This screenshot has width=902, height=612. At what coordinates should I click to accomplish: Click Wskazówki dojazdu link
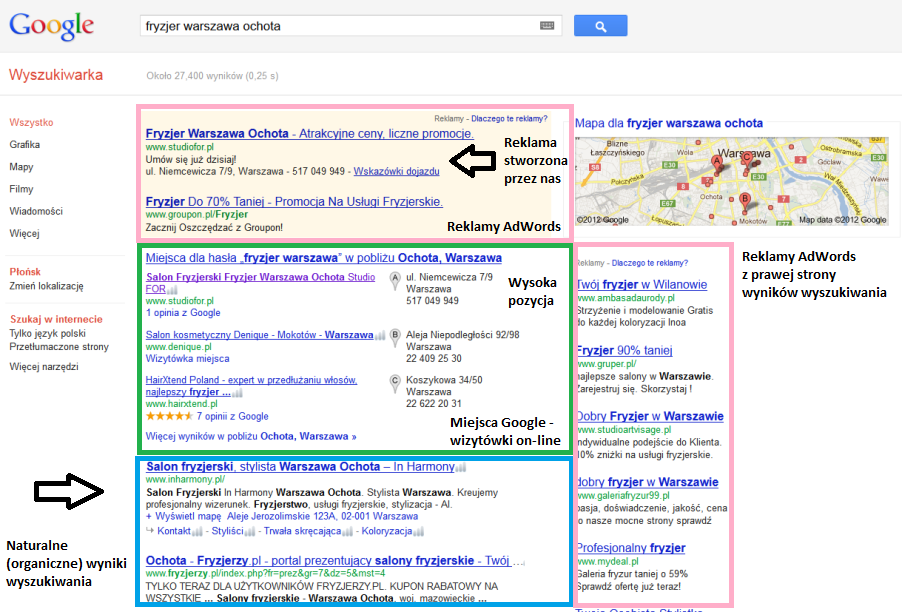pos(396,171)
